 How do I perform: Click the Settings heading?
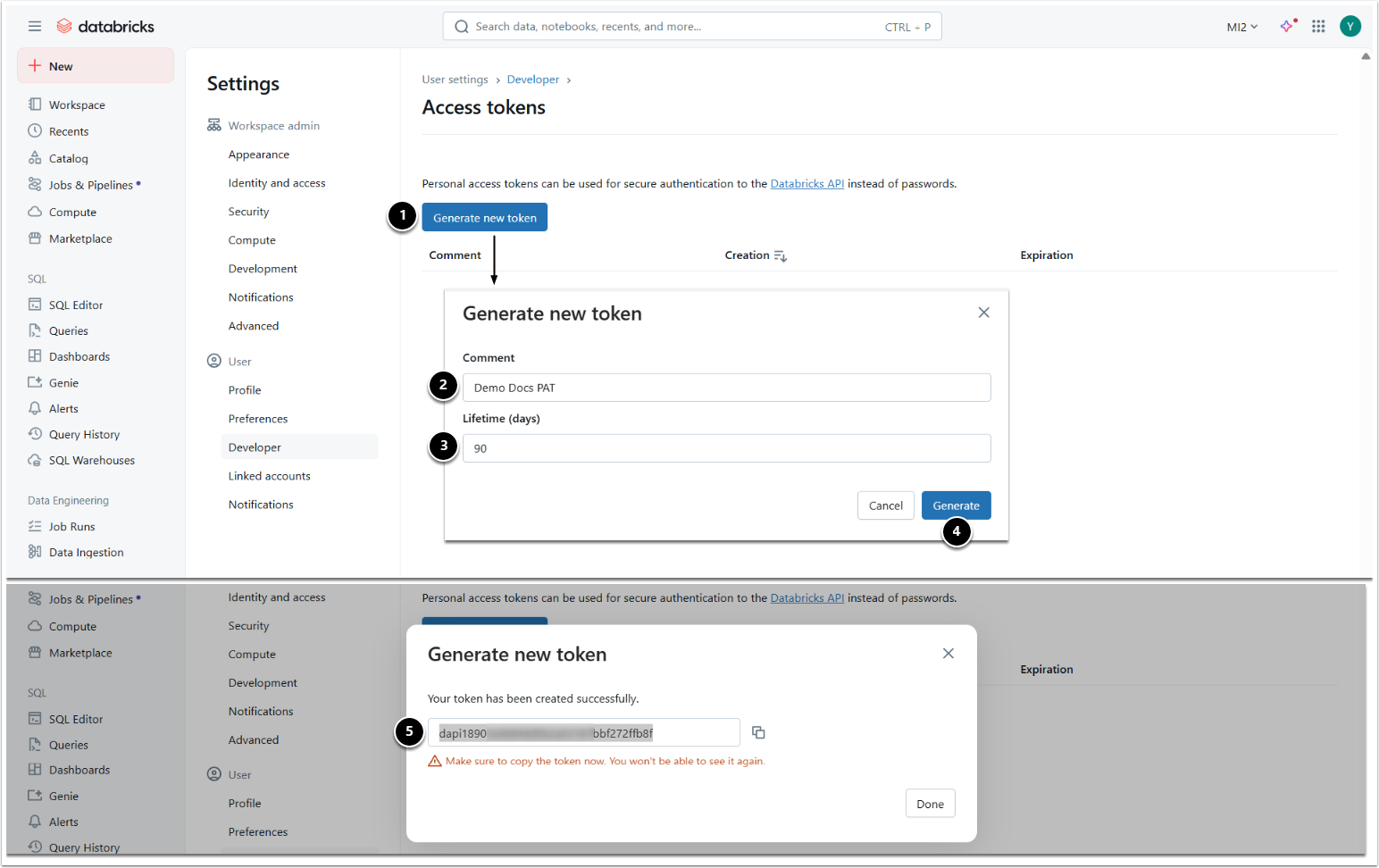pyautogui.click(x=243, y=84)
